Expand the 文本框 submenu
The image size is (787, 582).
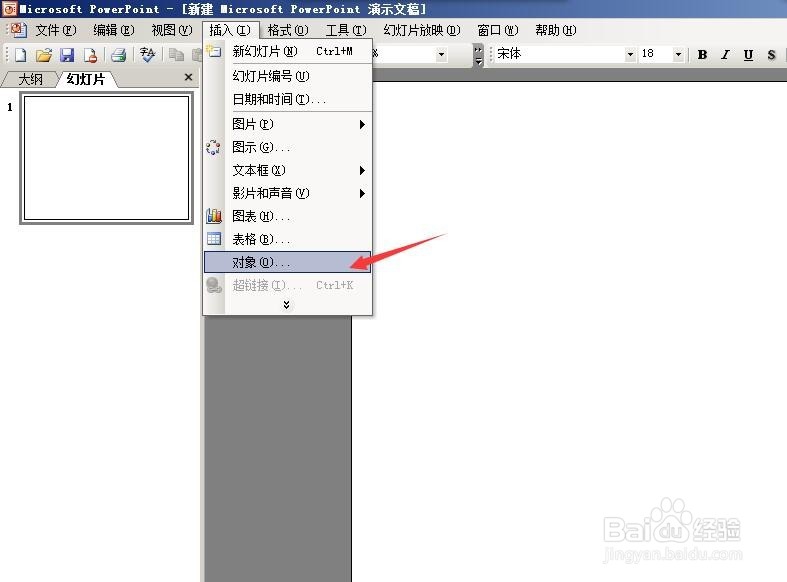tap(362, 171)
